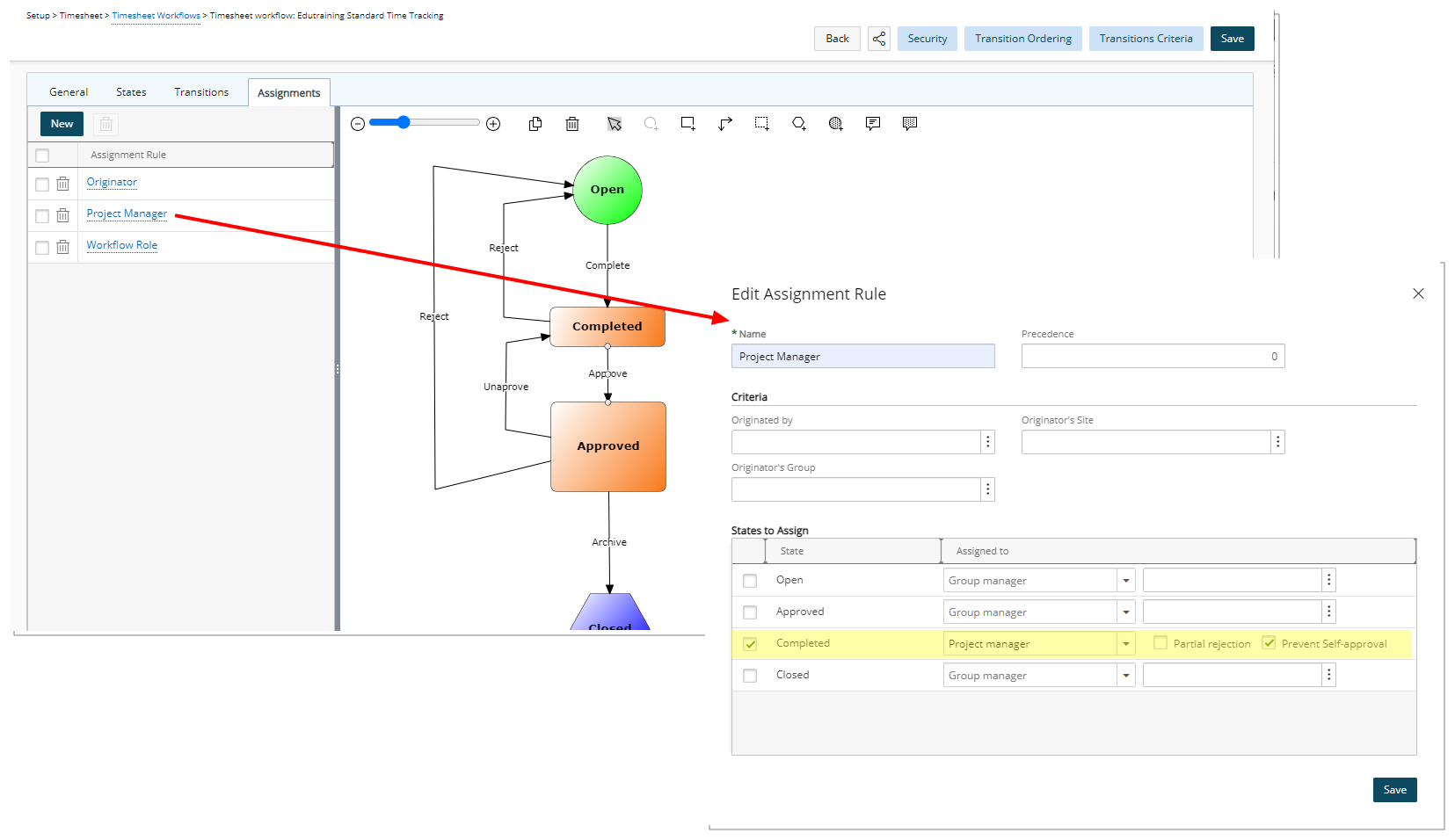Open the Workflow Role assignment rule link
This screenshot has width=1455, height=840.
(122, 245)
